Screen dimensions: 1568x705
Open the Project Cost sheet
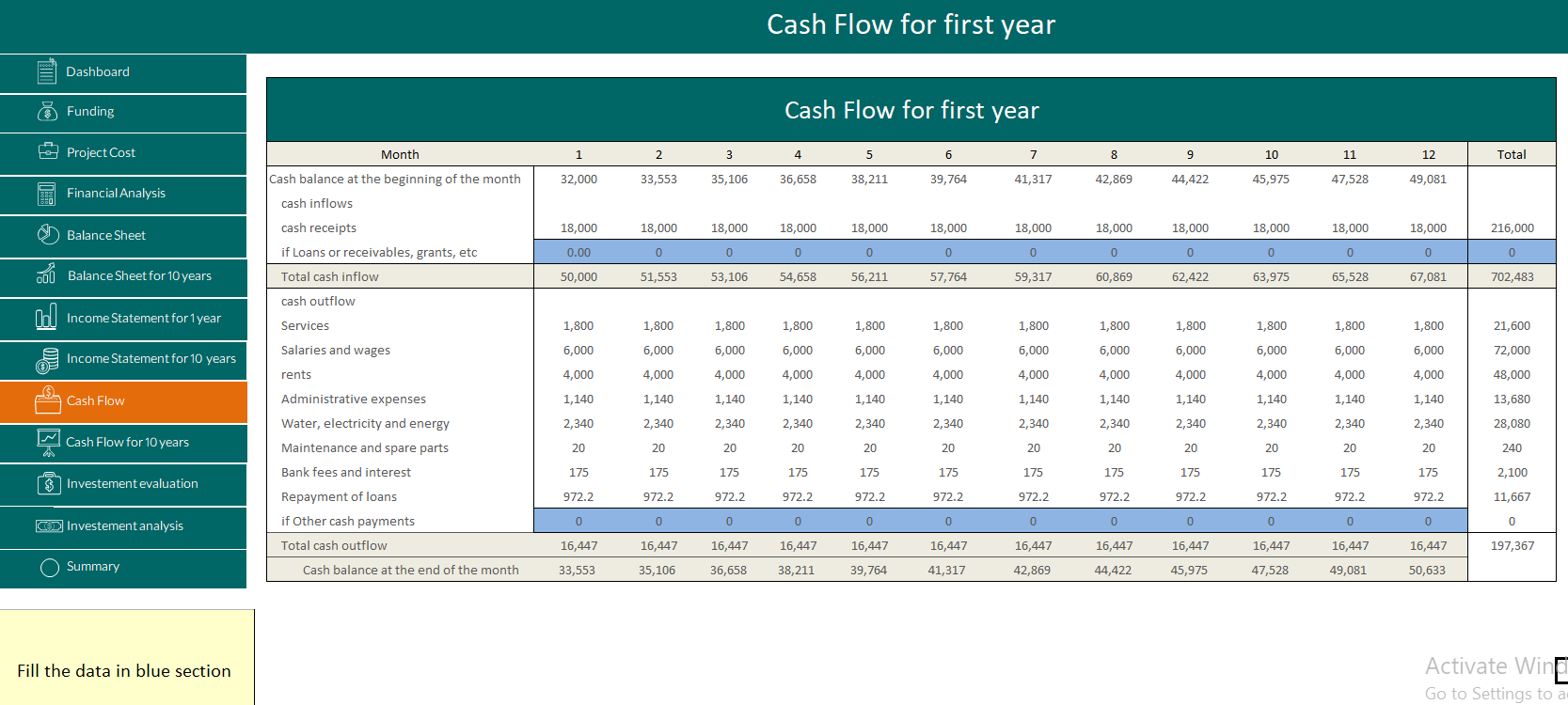(x=123, y=153)
